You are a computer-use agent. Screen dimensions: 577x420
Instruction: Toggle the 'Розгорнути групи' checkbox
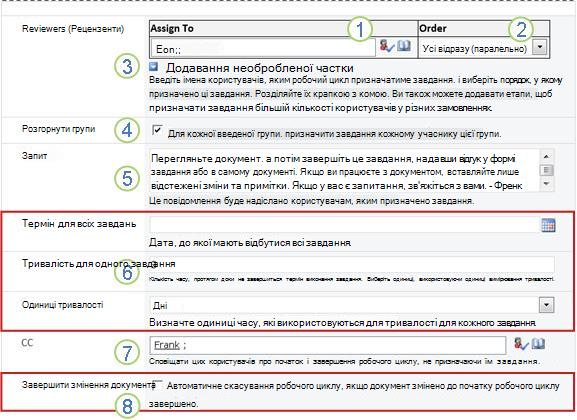click(157, 130)
